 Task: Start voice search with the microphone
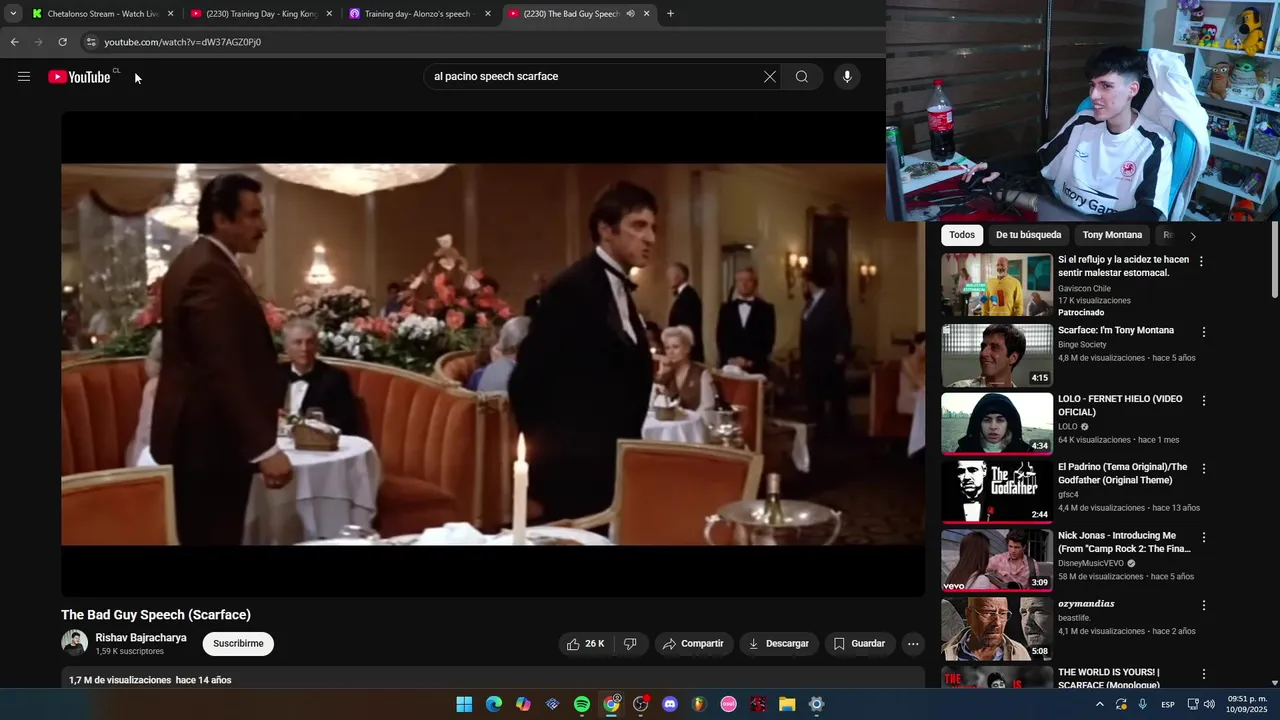(x=847, y=77)
